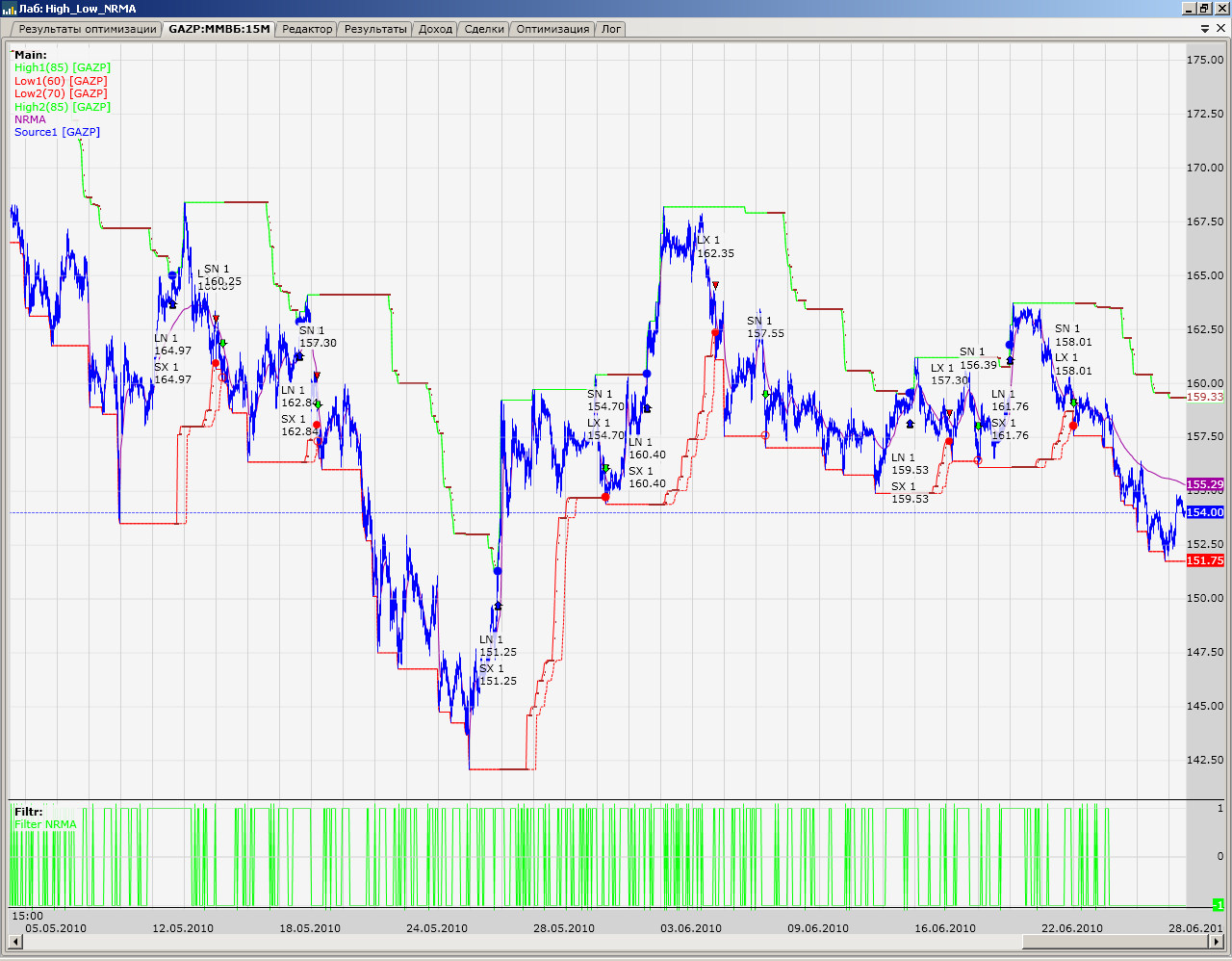This screenshot has height=961, width=1232.
Task: Select the GAZP:ММВБ:15М tab
Action: [x=219, y=29]
